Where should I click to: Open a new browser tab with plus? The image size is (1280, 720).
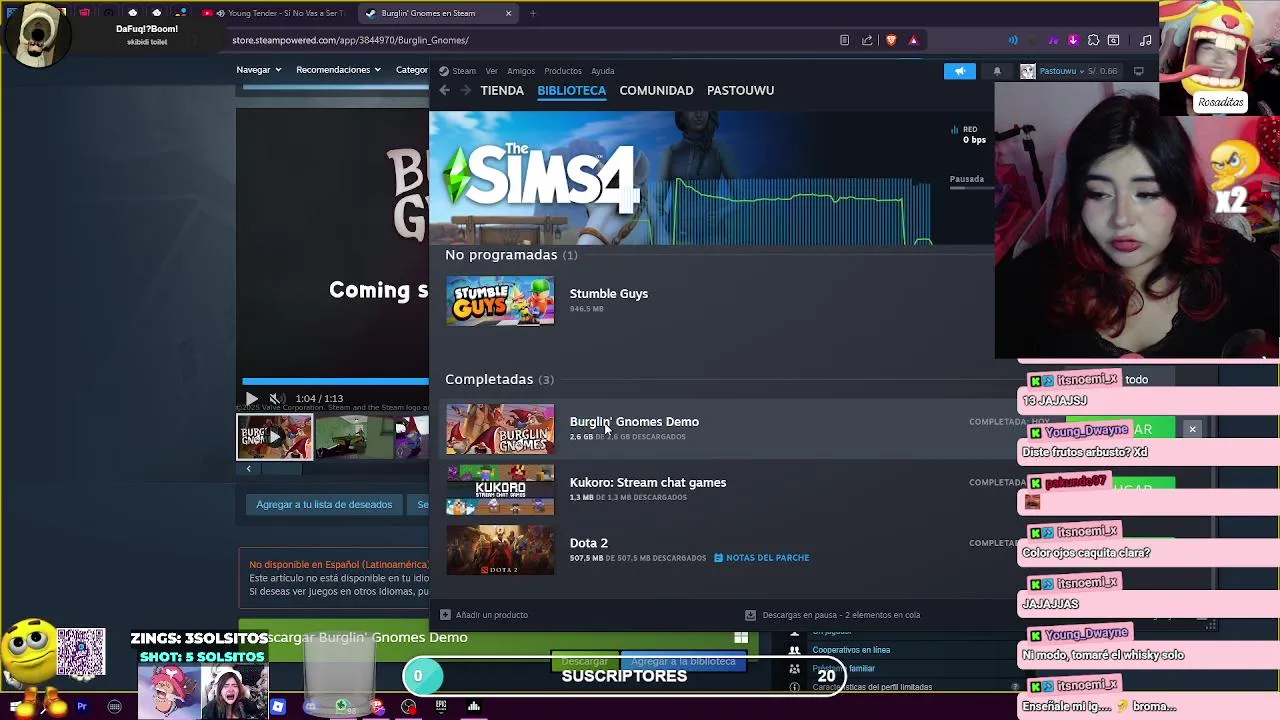click(533, 13)
